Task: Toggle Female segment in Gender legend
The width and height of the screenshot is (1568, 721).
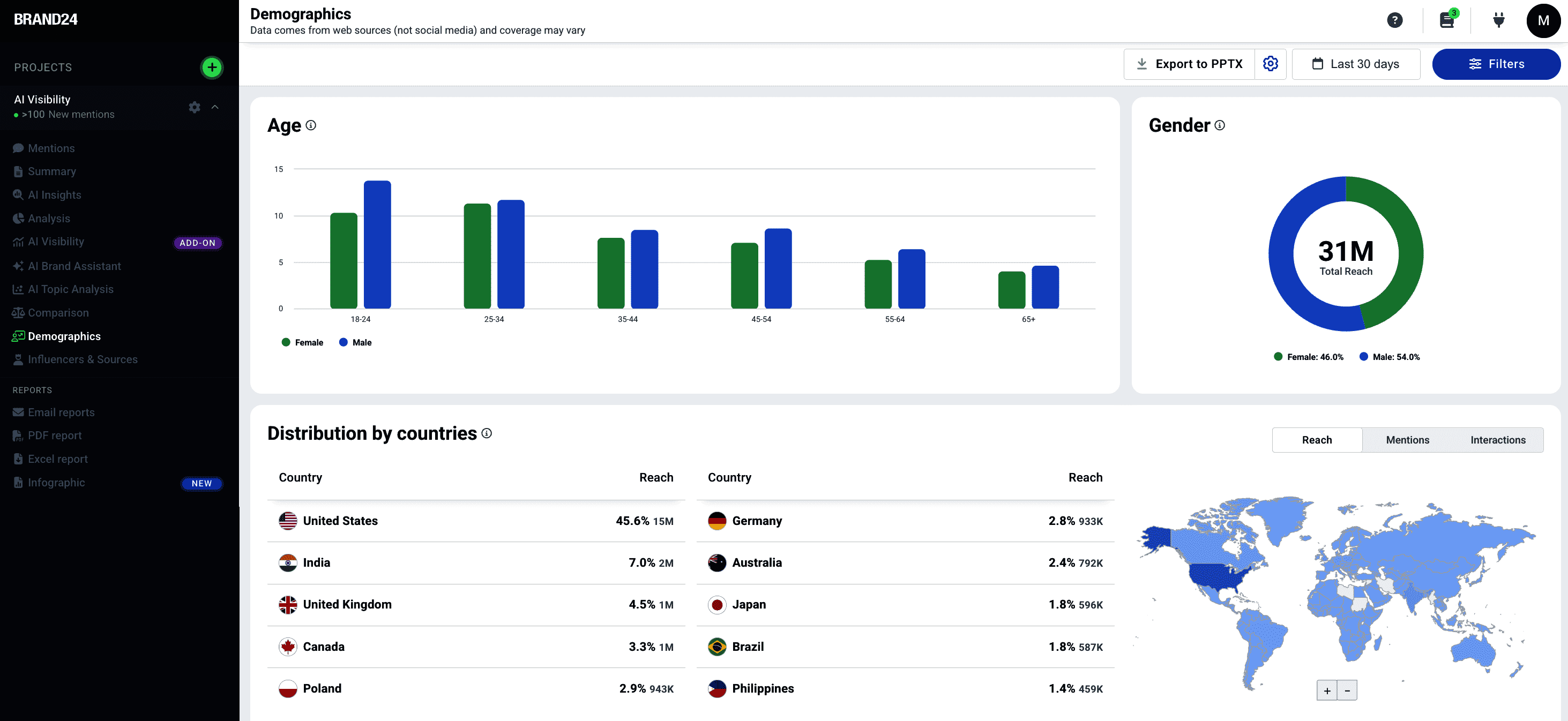Action: (1309, 357)
